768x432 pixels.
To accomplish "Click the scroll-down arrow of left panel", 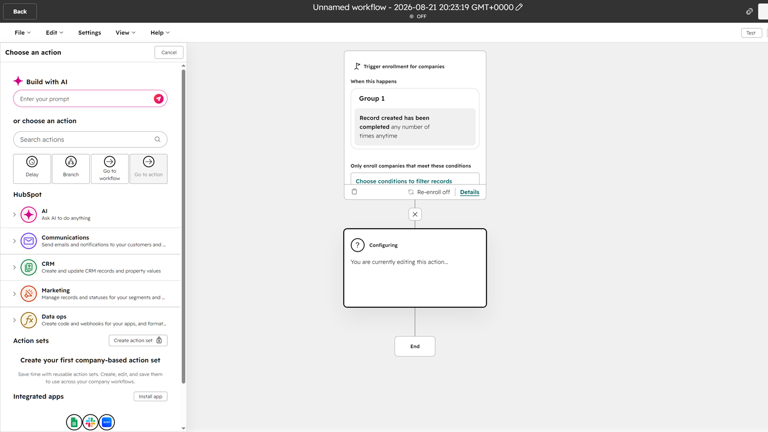I will point(184,428).
